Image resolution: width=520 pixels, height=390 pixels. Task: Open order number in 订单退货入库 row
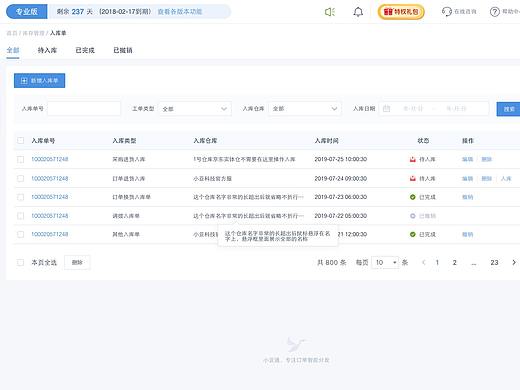[50, 179]
